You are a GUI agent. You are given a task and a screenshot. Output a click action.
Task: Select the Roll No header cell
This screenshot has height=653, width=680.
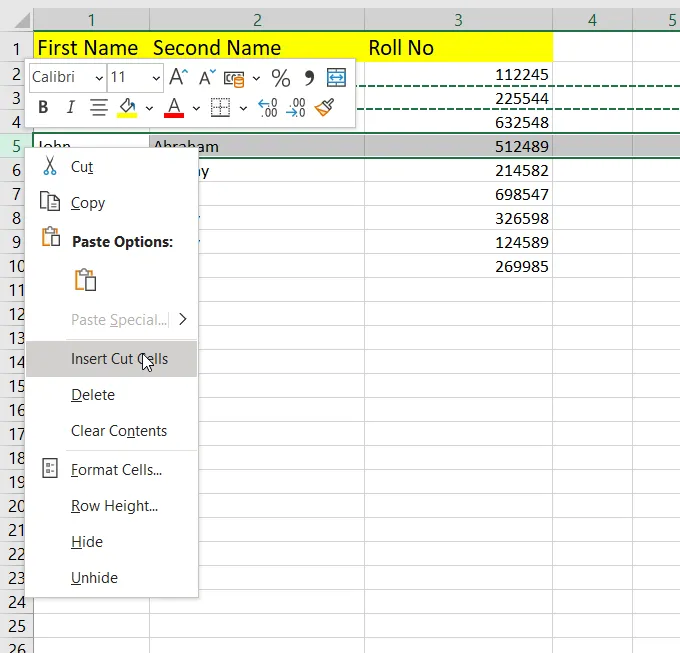[x=457, y=47]
